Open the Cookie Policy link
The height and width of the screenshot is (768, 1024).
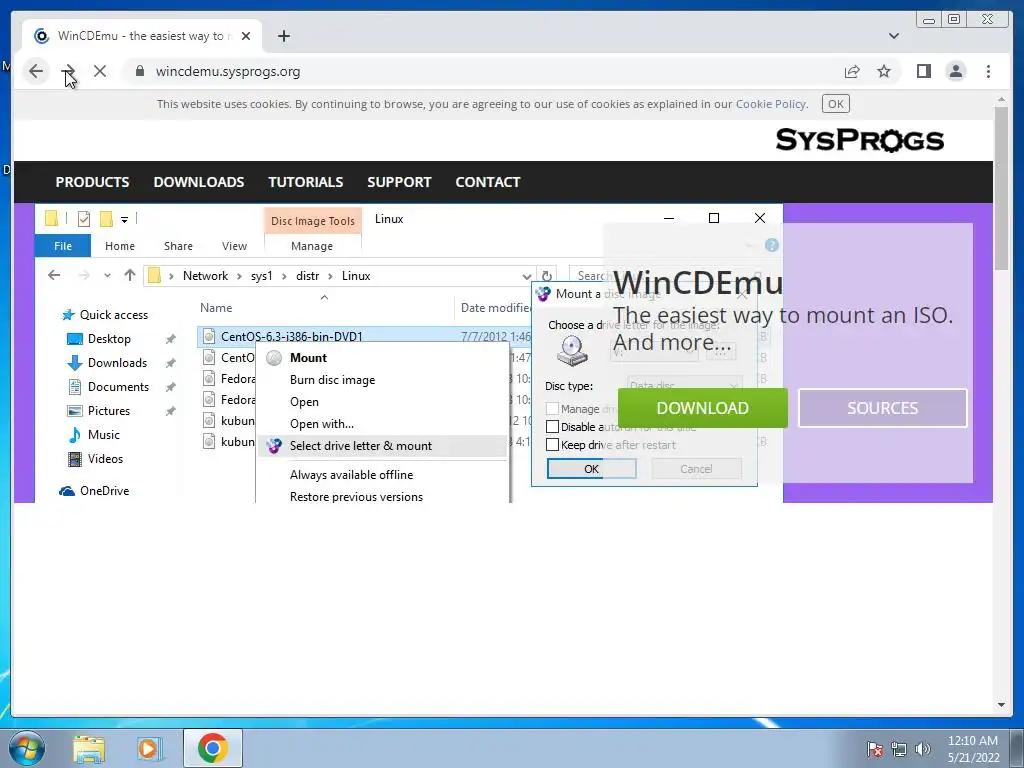coord(771,104)
